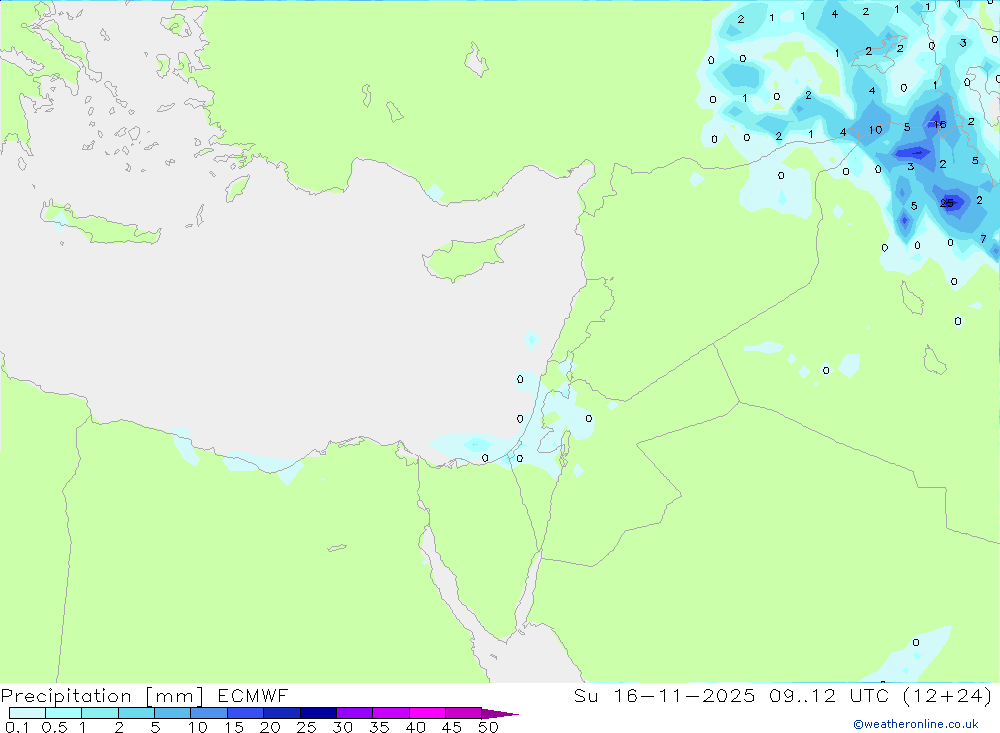This screenshot has width=1000, height=733.
Task: Click the above-50 arrow tip of the legend
Action: click(499, 714)
